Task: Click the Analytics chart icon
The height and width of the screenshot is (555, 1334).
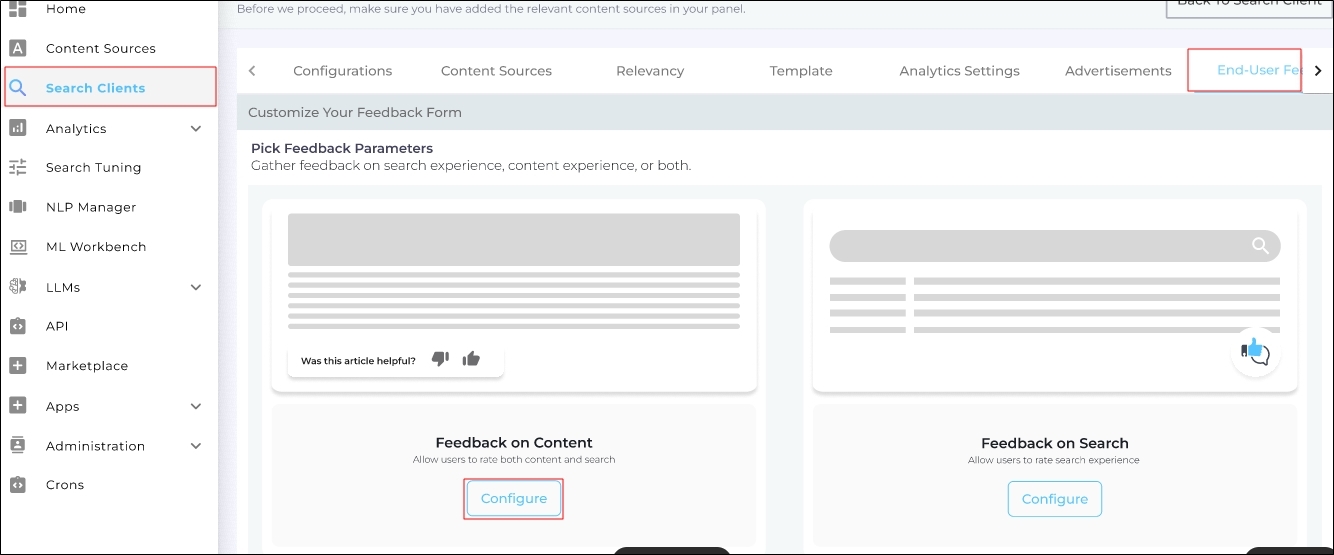Action: (x=17, y=128)
